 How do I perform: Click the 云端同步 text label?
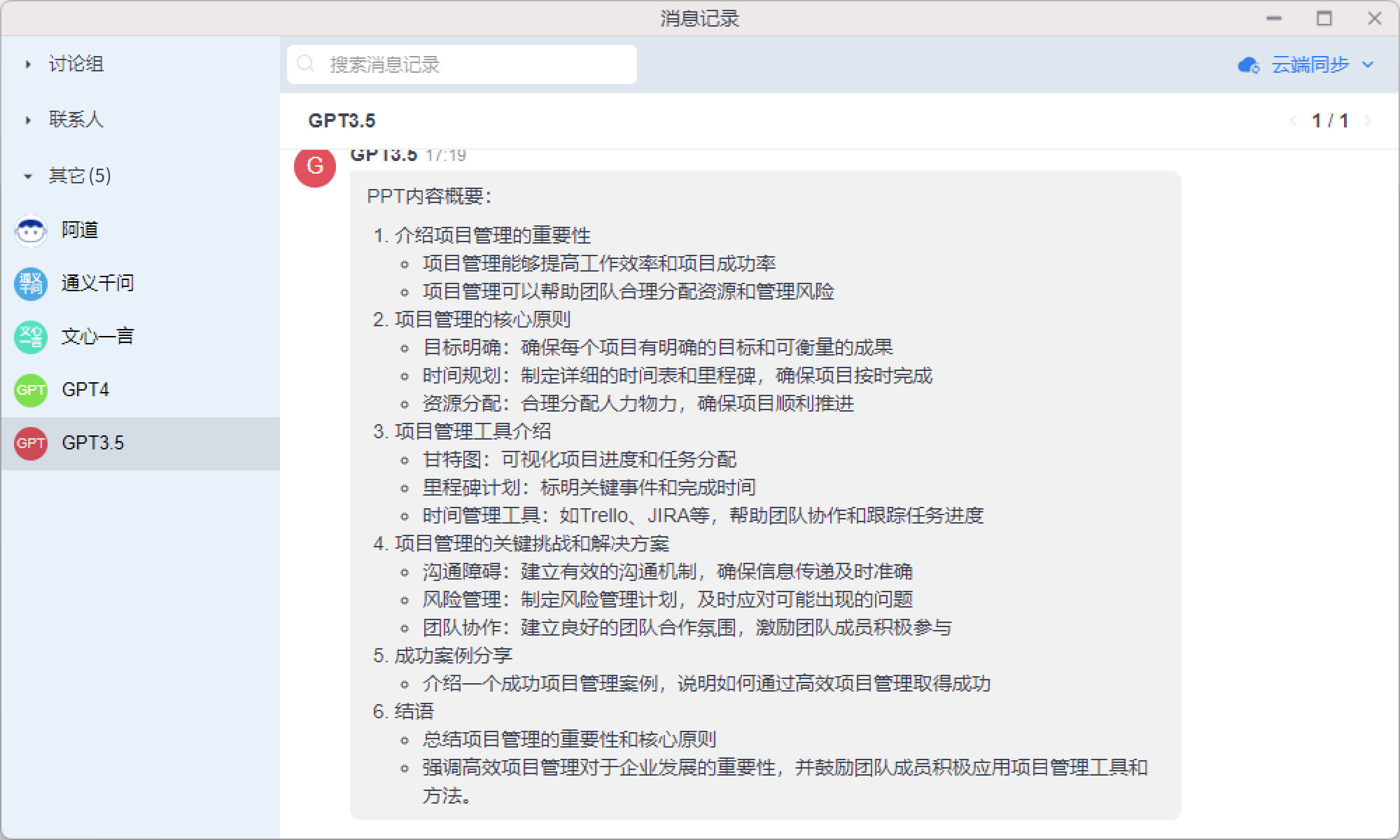coord(1310,65)
